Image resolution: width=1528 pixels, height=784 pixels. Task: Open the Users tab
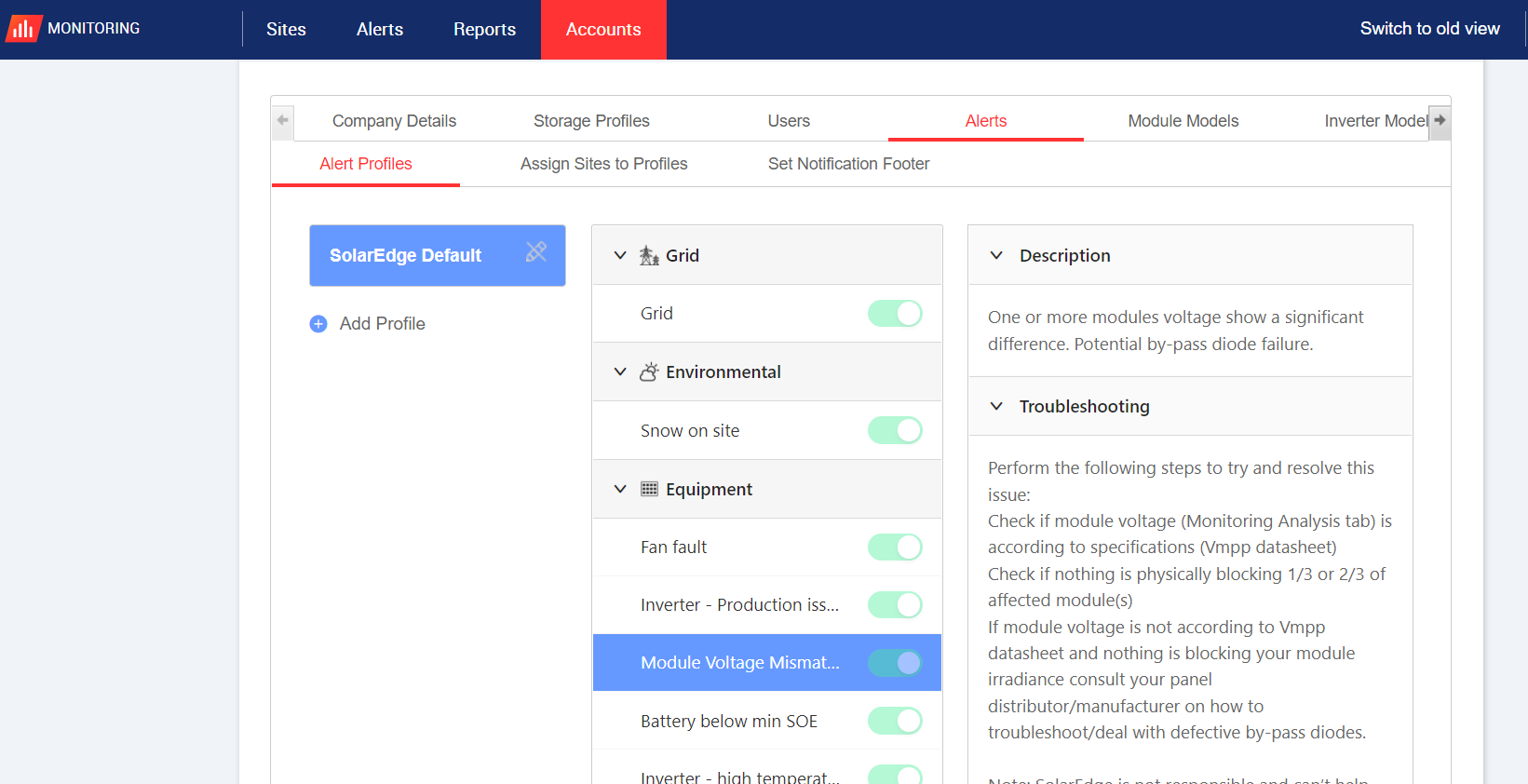click(789, 121)
